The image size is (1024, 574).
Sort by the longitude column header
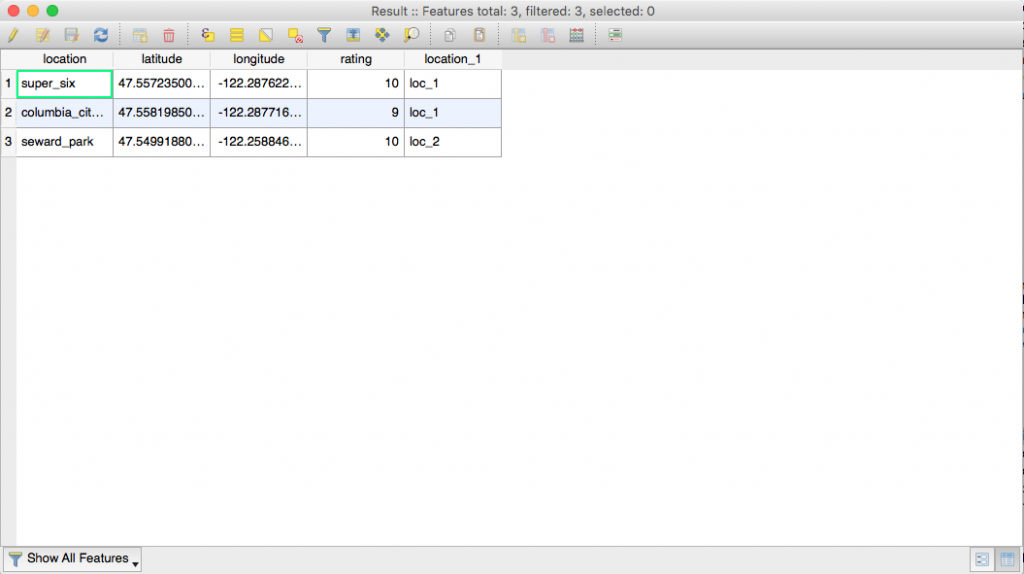[259, 59]
